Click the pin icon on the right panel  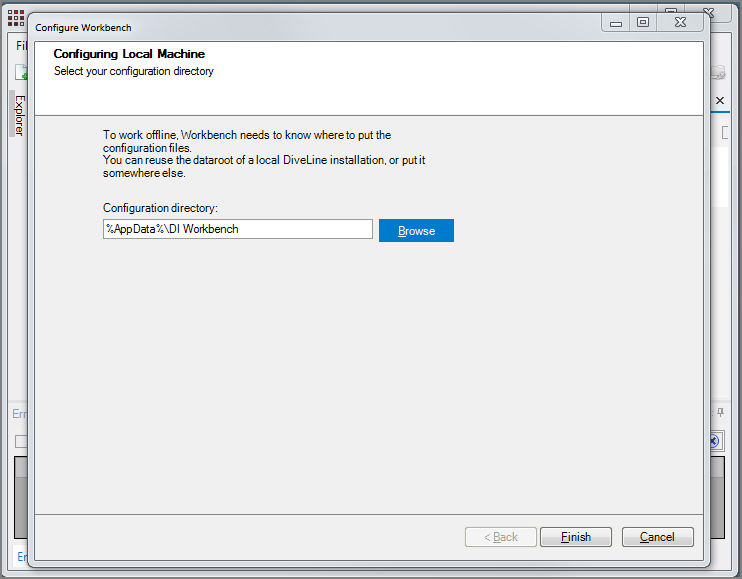(x=720, y=412)
